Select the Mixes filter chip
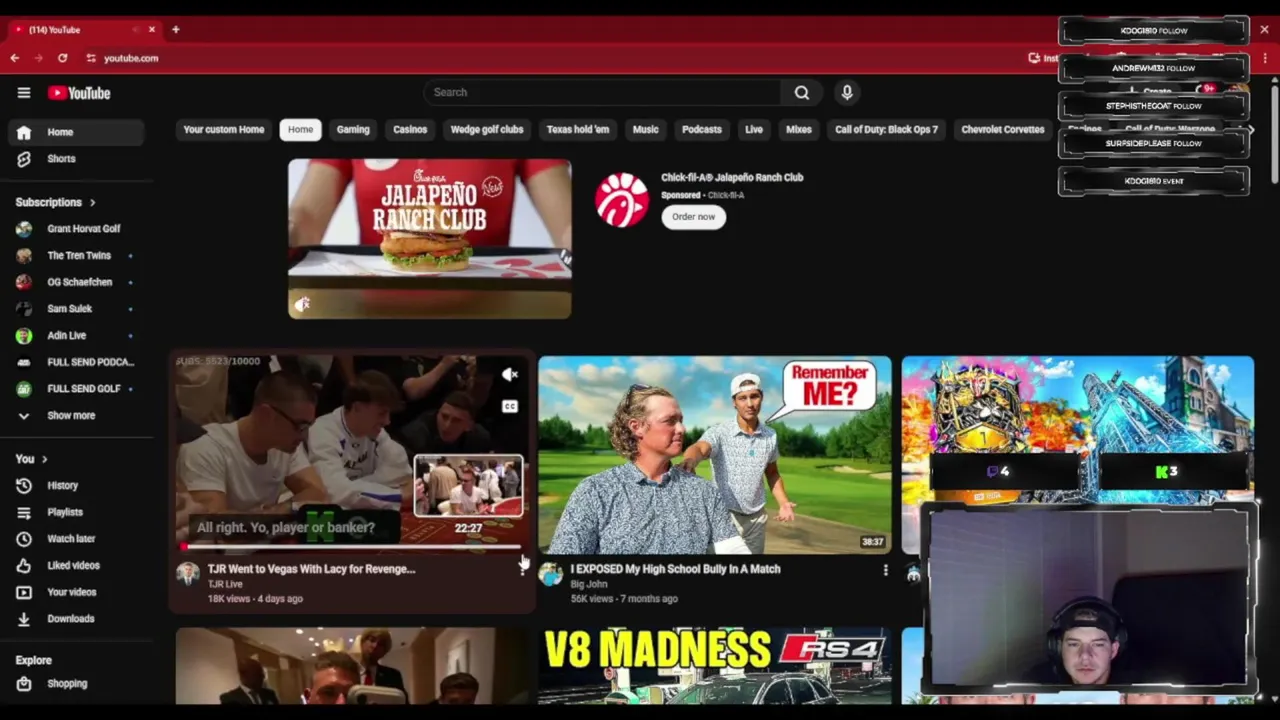Image resolution: width=1280 pixels, height=720 pixels. pos(799,130)
